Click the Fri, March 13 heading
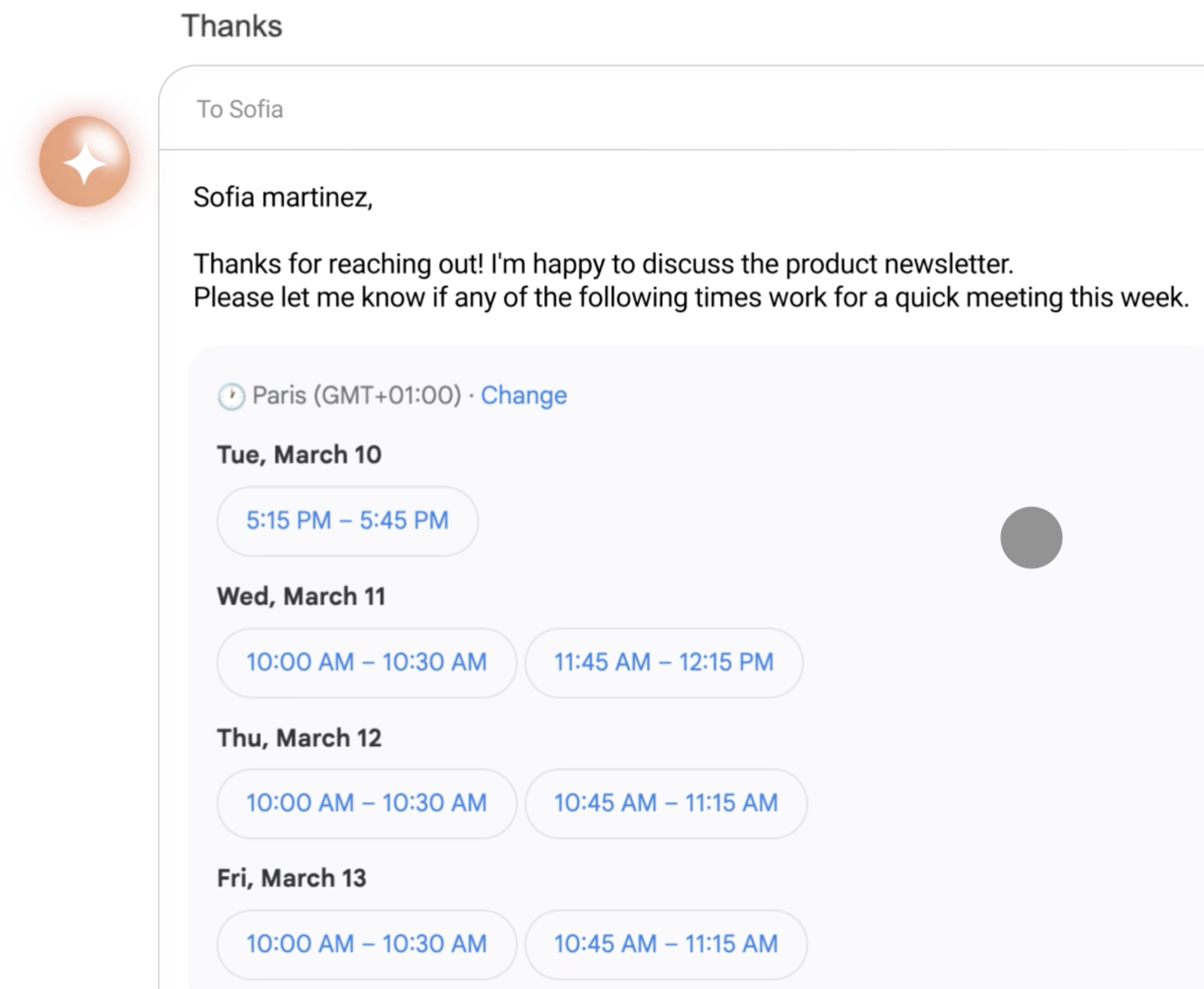1204x989 pixels. coord(291,878)
